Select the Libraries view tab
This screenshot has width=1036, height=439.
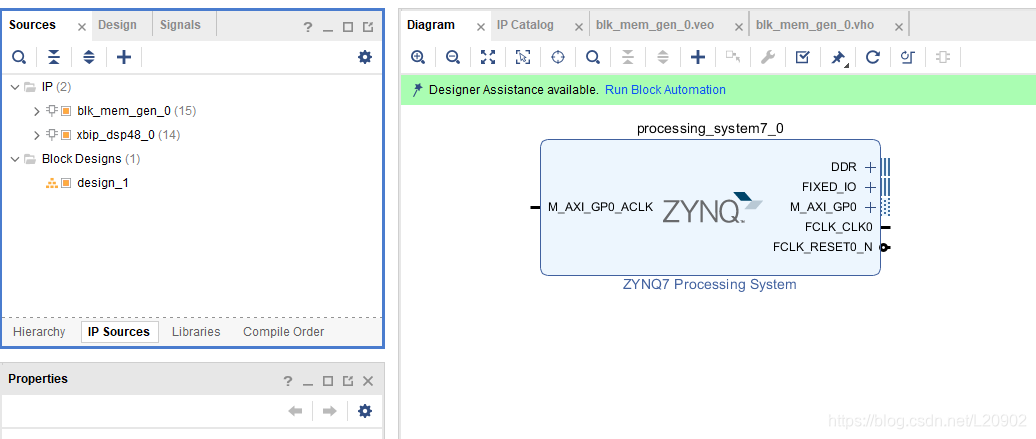pos(196,332)
